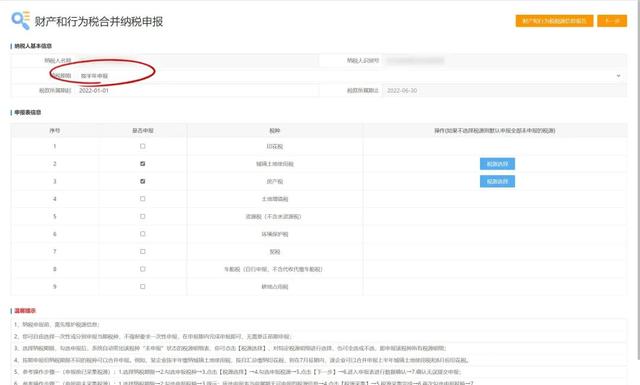This screenshot has height=385, width=640.
Task: Click 税源选择 button in 房产税 row
Action: tap(497, 181)
